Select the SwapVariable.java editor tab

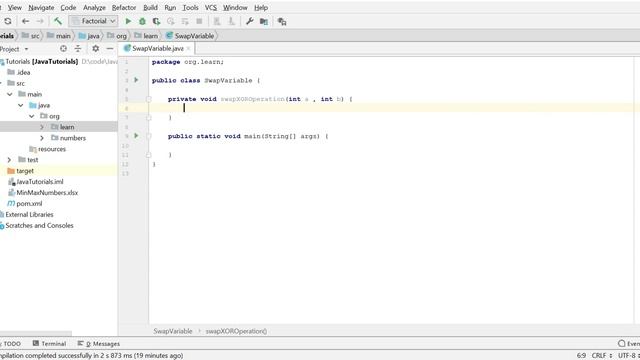tap(158, 49)
